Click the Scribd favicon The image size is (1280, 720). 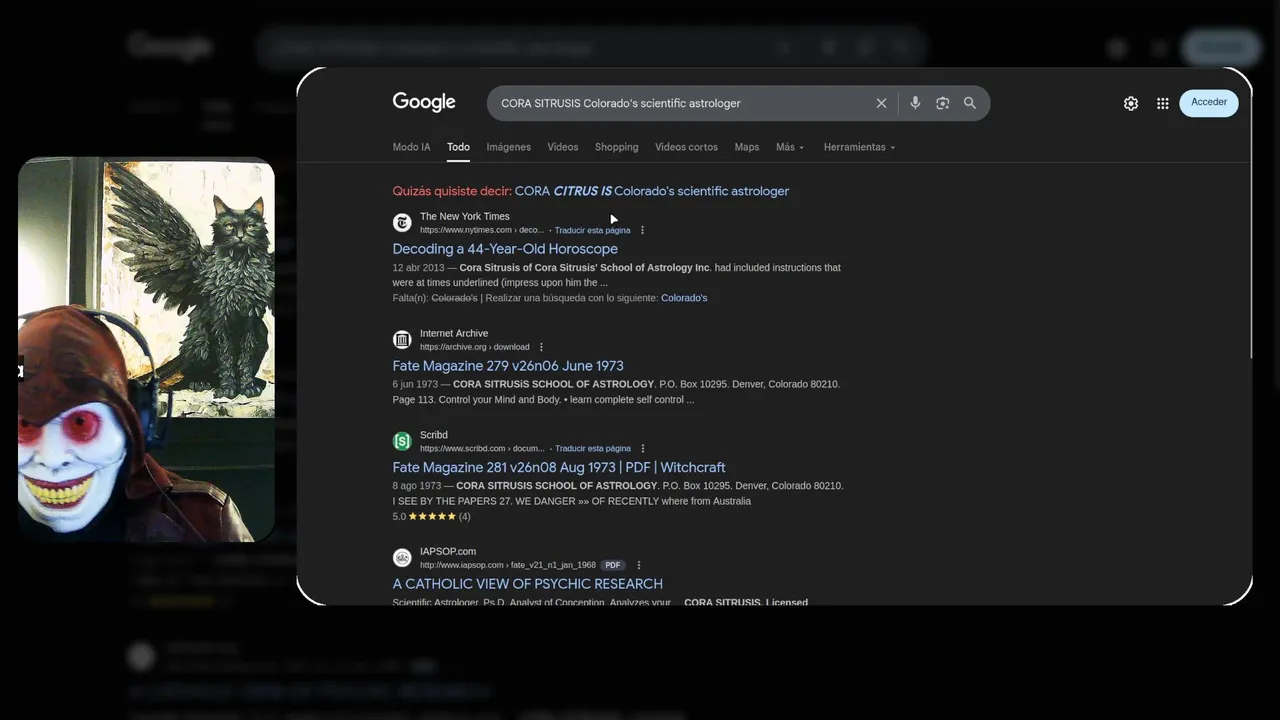click(x=402, y=441)
